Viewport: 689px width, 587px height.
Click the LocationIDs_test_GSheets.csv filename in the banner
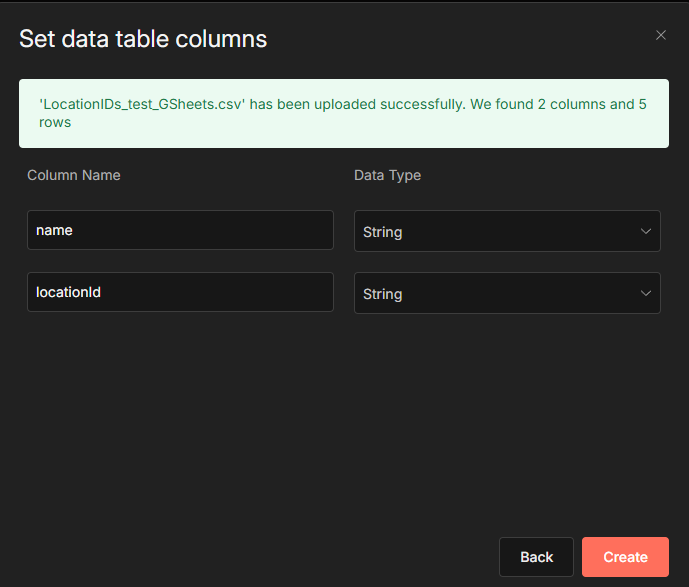click(x=140, y=104)
